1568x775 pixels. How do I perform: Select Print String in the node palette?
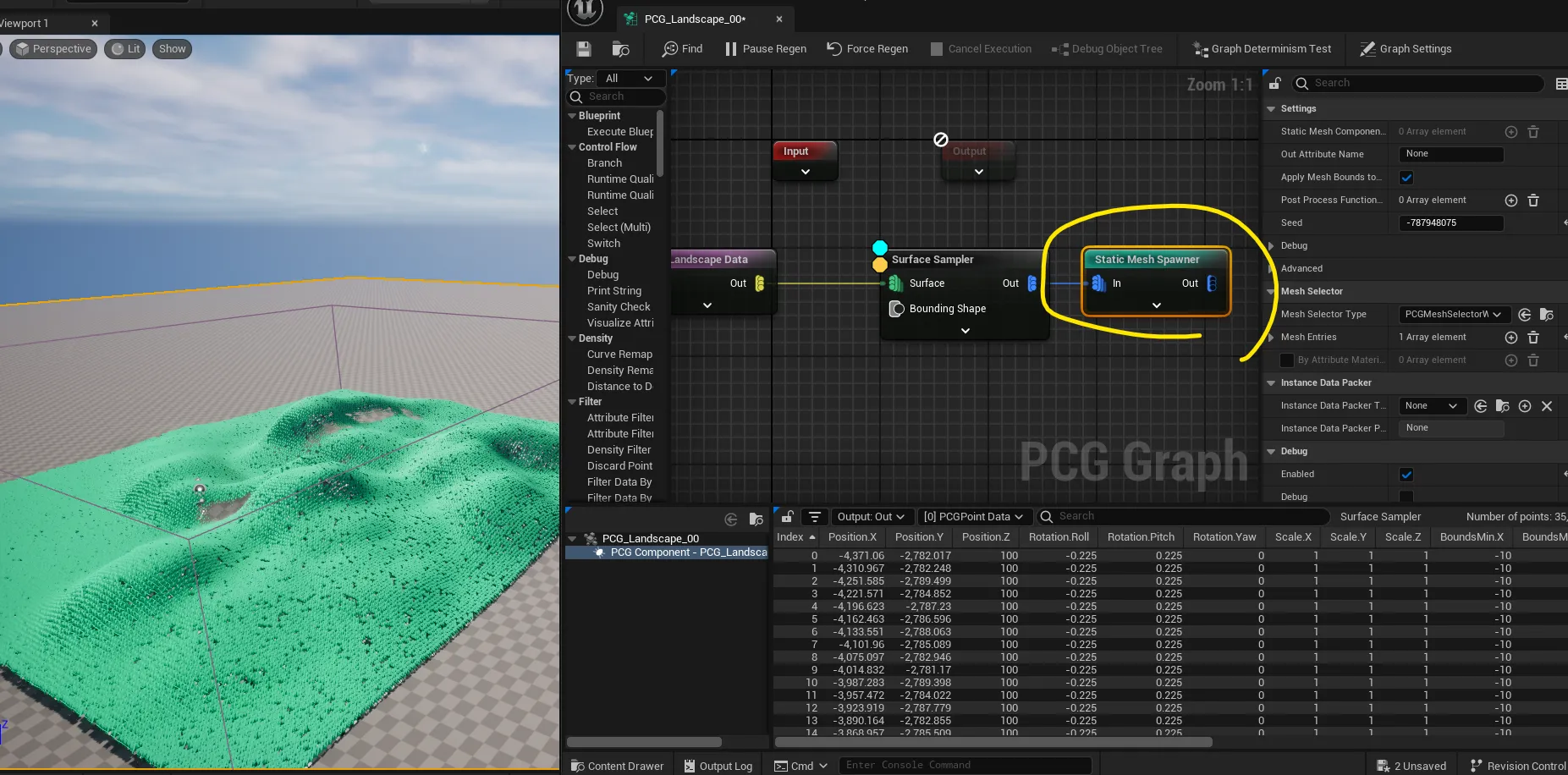click(613, 291)
